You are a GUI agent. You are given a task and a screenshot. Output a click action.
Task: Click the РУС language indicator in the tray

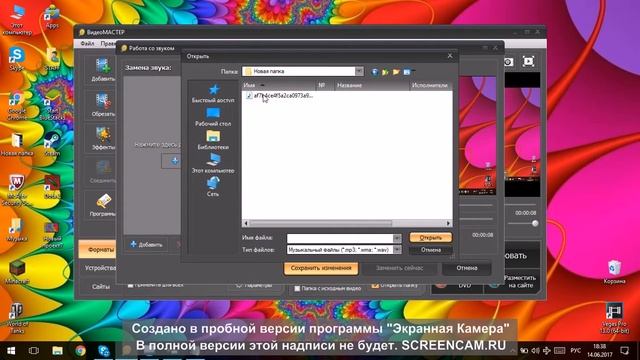pos(575,351)
